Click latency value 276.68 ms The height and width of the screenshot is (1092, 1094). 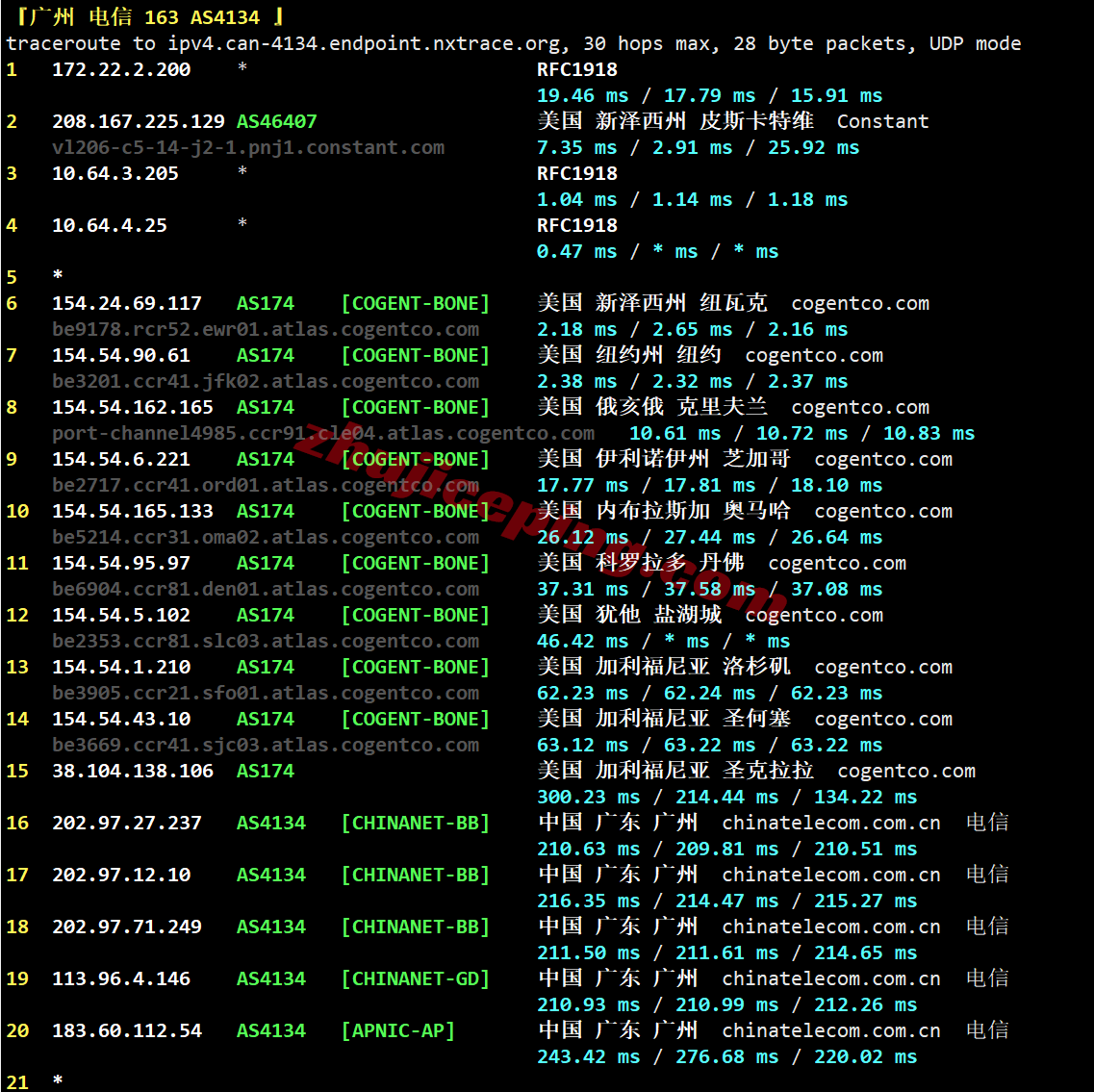tap(726, 1057)
